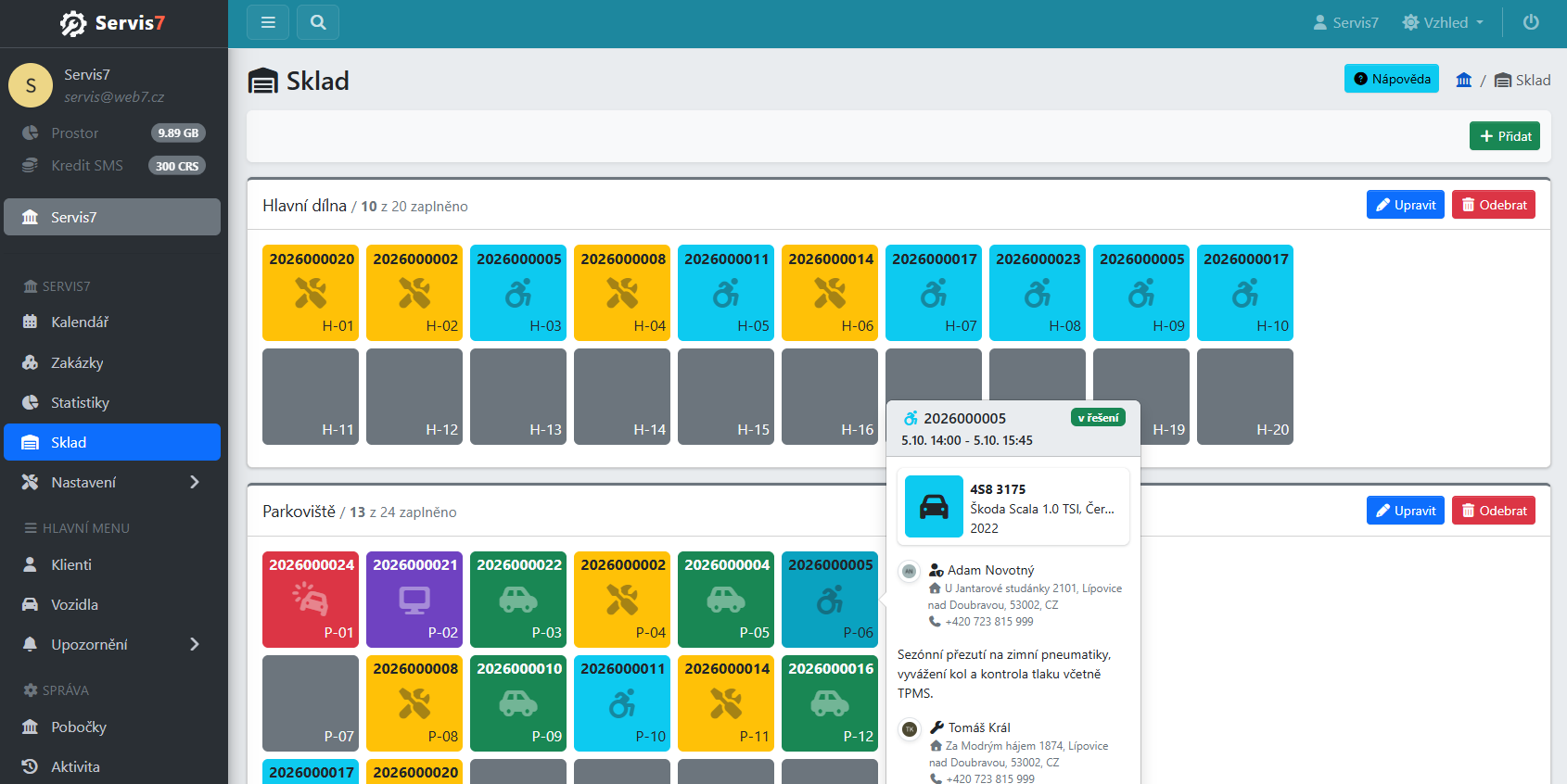Open the home breadcrumb bank icon
This screenshot has height=784, width=1567.
point(1464,81)
